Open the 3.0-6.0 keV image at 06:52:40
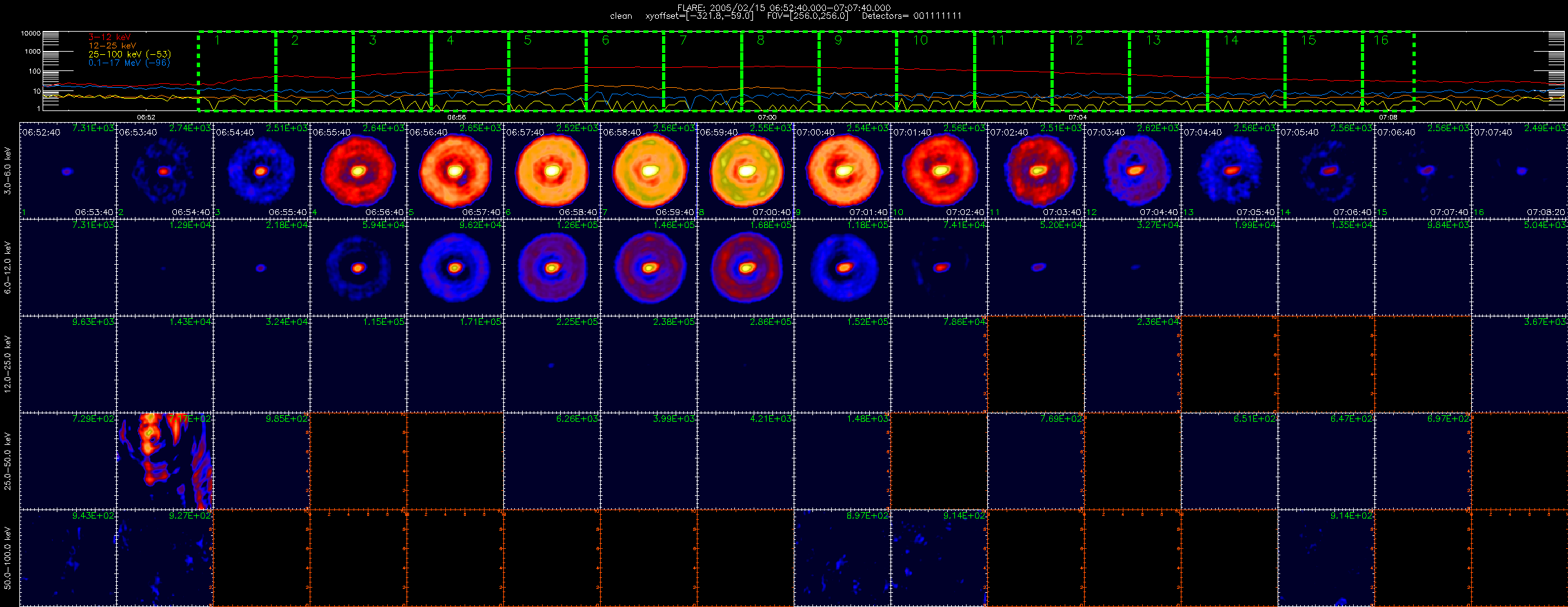The height and width of the screenshot is (607, 1568). point(68,170)
